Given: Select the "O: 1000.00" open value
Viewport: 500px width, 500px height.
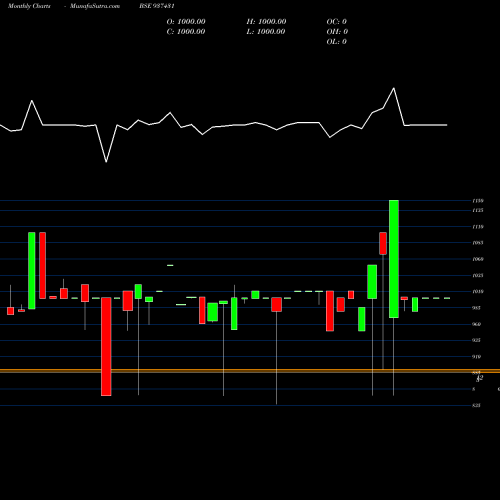Looking at the screenshot, I should pos(186,22).
